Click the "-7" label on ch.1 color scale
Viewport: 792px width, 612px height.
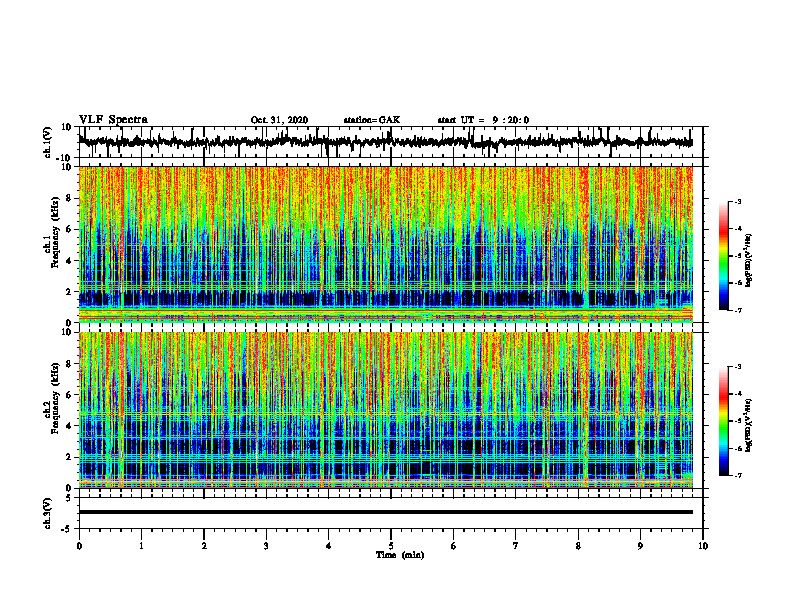(737, 310)
